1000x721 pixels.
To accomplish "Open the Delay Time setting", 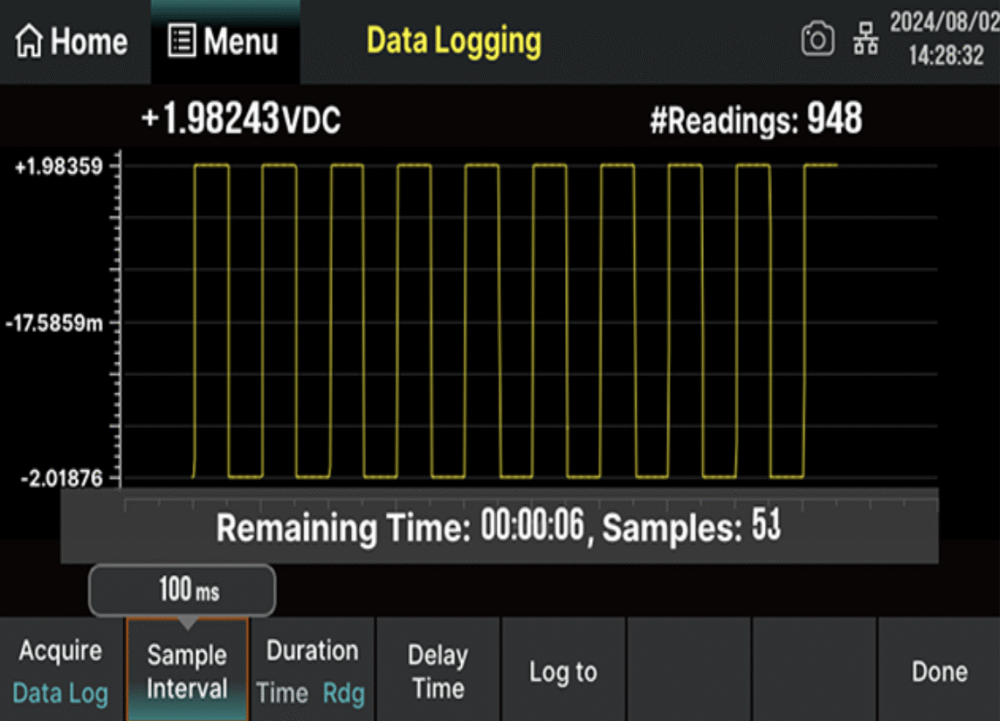I will tap(438, 669).
